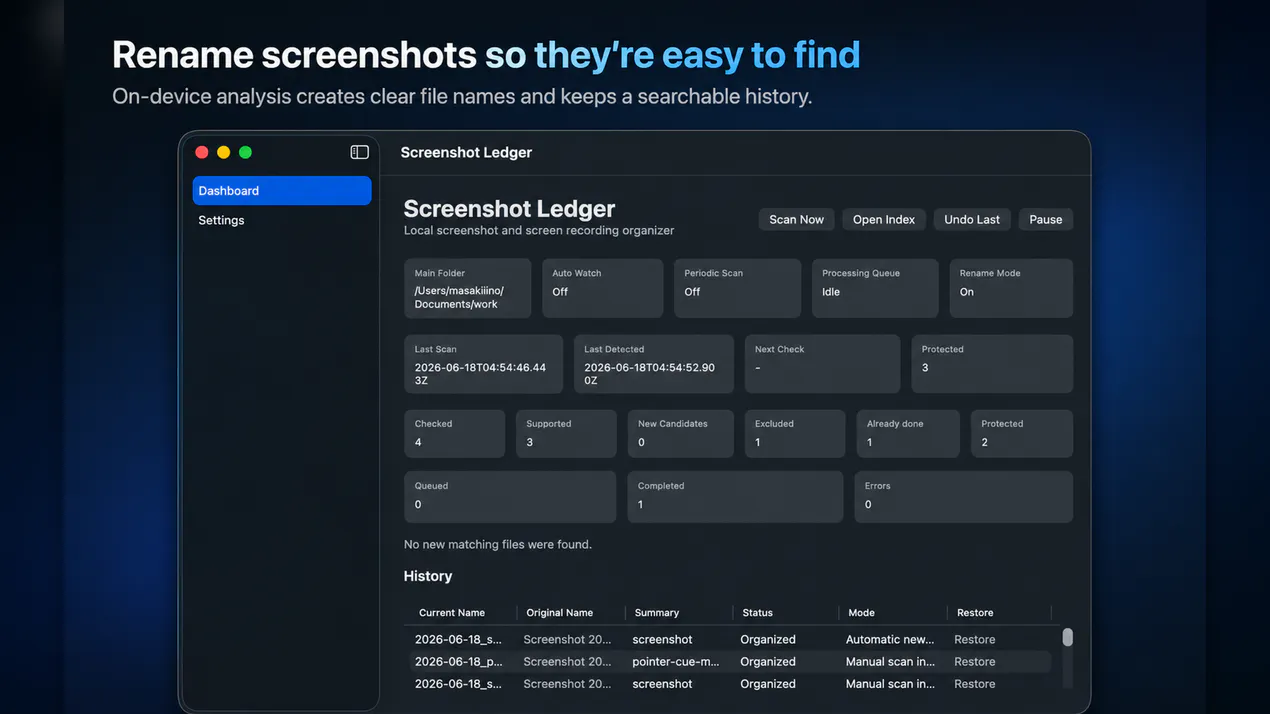Click the Last Scan timestamp card
This screenshot has height=714, width=1270.
(484, 364)
